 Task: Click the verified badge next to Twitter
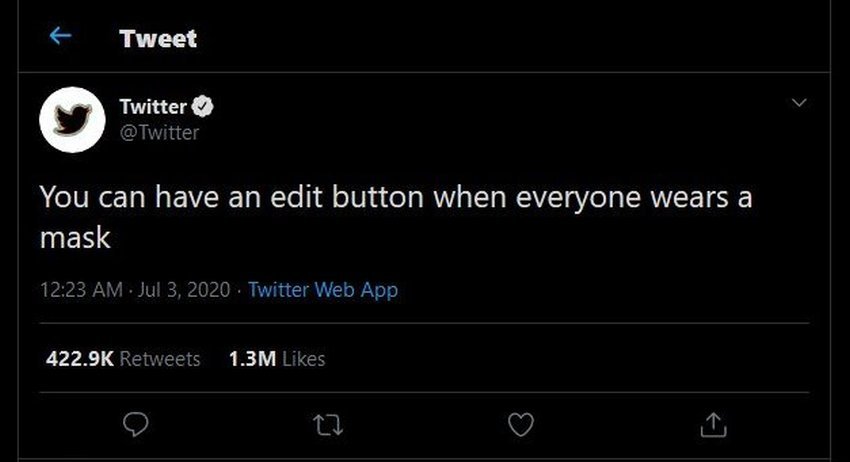201,107
